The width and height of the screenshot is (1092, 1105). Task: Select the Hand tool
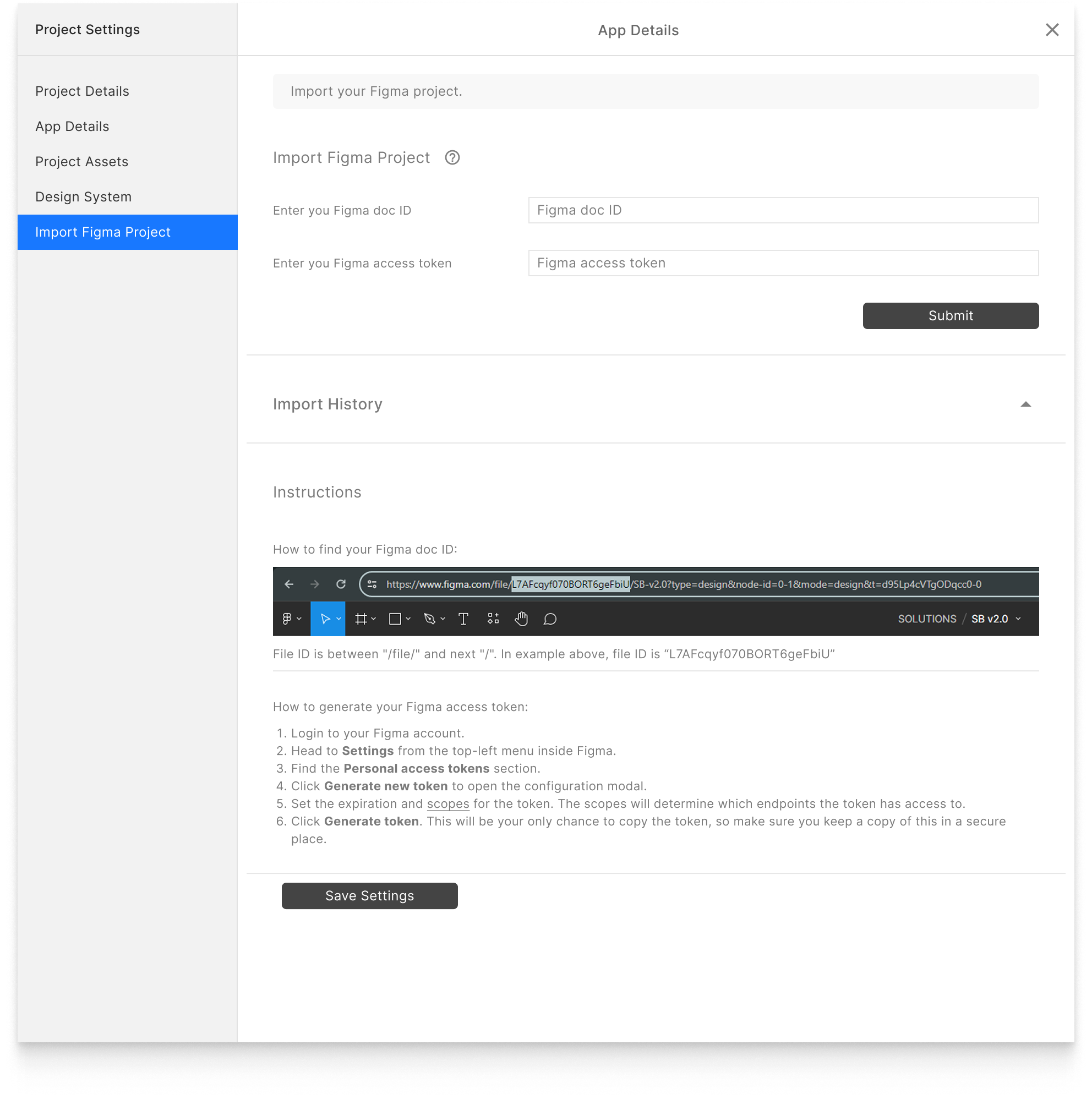pyautogui.click(x=521, y=619)
